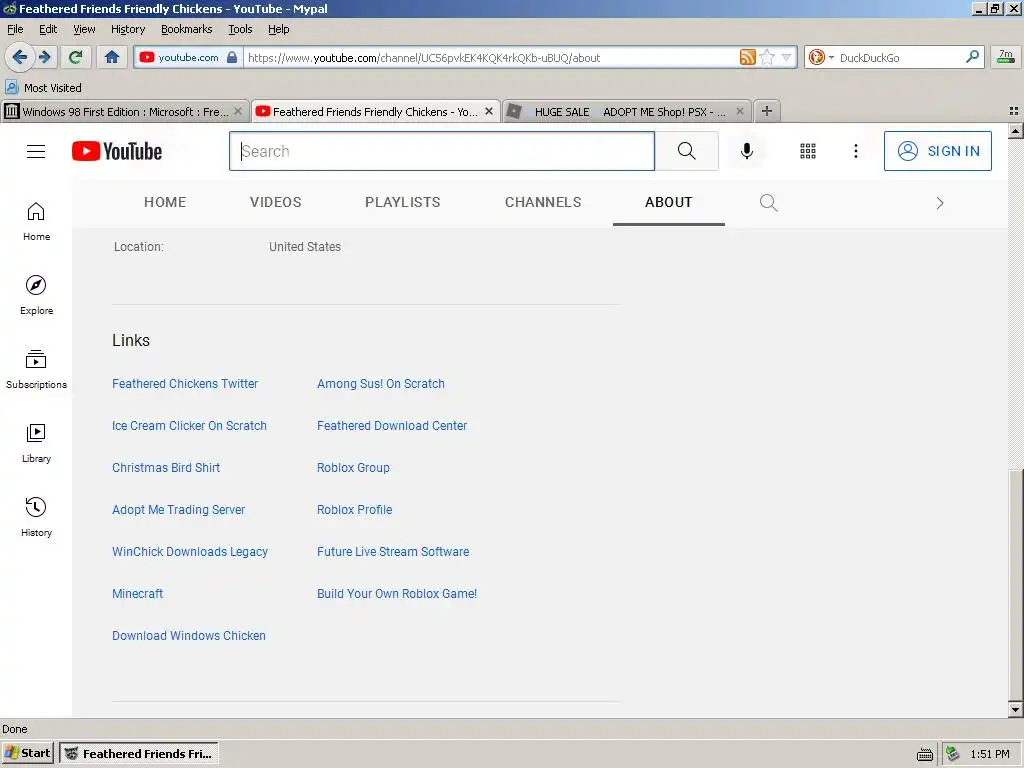Viewport: 1024px width, 768px height.
Task: Open the History menu
Action: pyautogui.click(x=128, y=29)
